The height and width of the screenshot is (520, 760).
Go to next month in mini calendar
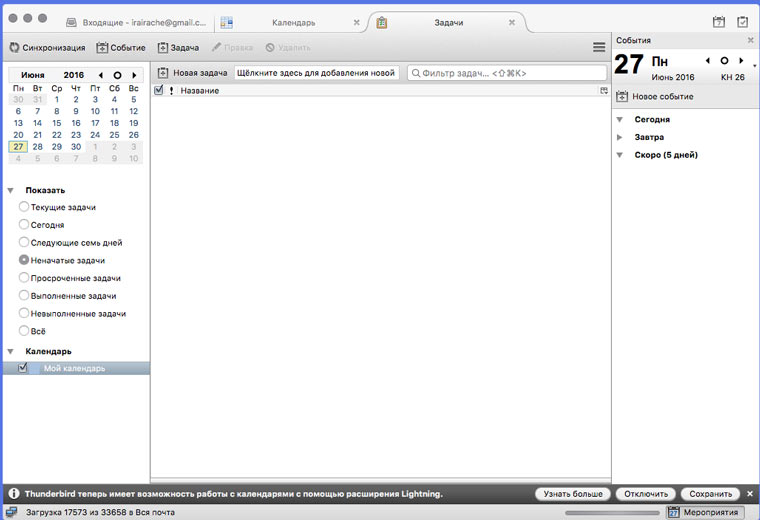pyautogui.click(x=134, y=75)
